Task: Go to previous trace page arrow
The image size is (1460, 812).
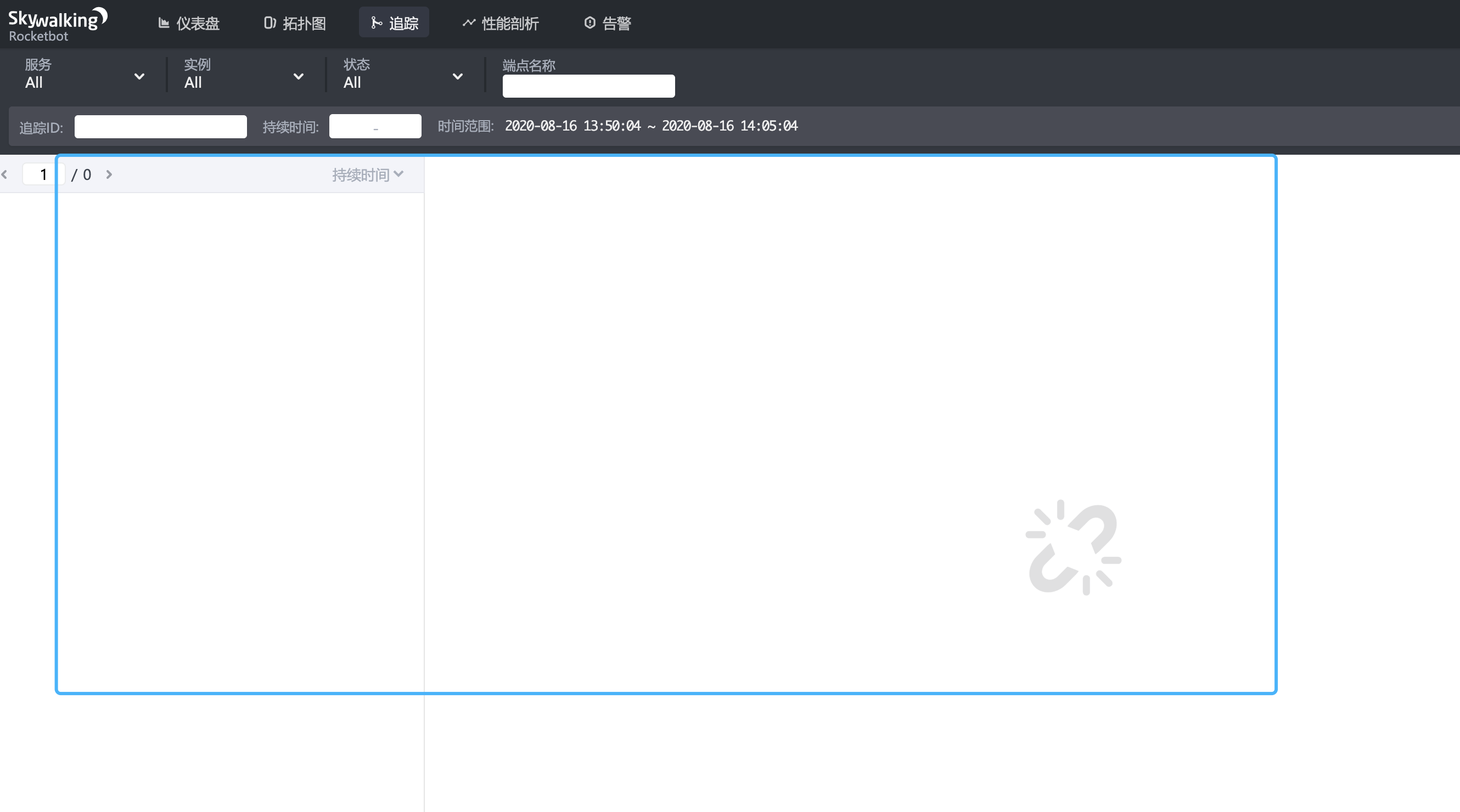Action: [x=4, y=174]
